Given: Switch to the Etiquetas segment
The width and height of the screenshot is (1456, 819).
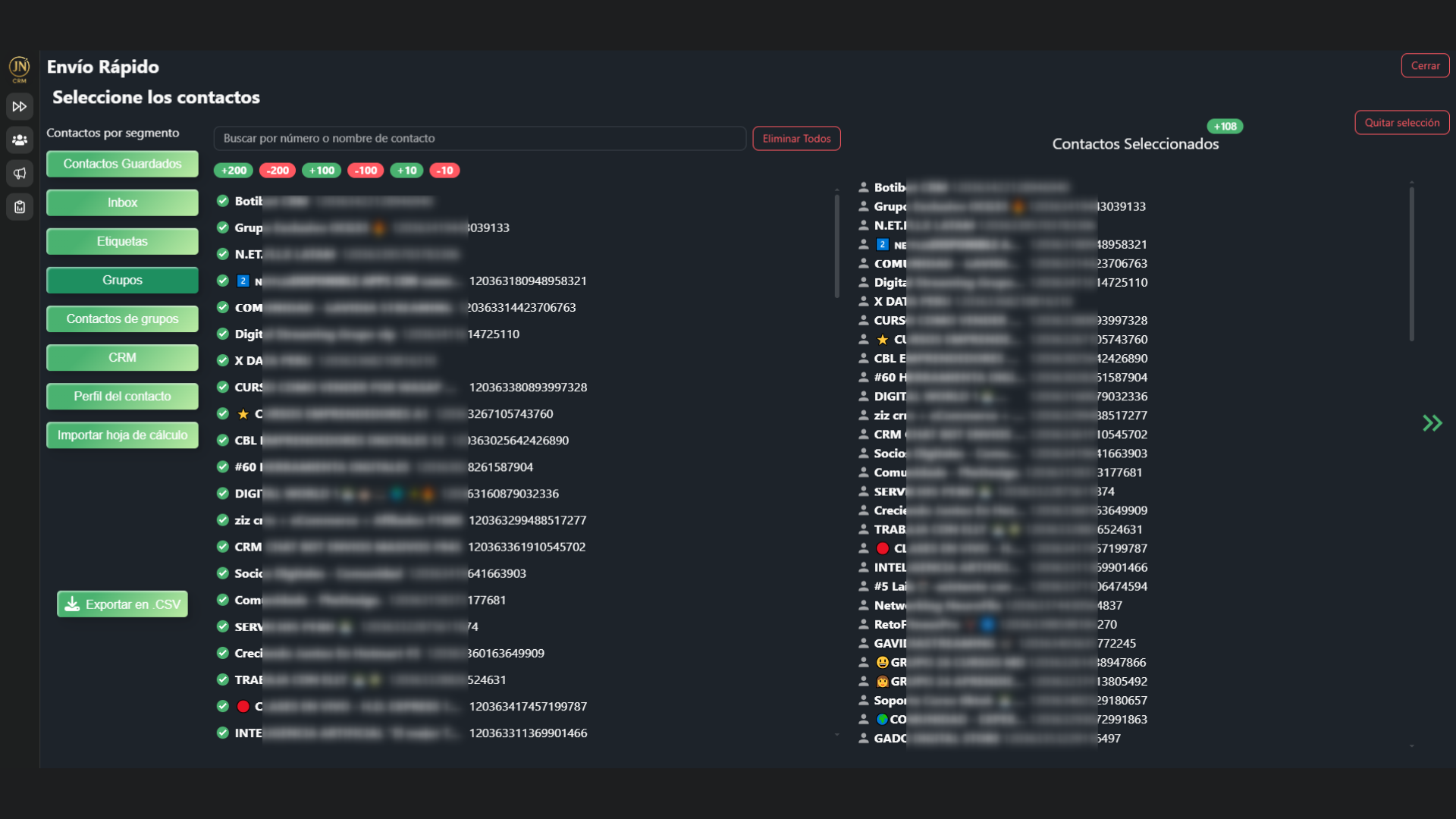Looking at the screenshot, I should [122, 241].
